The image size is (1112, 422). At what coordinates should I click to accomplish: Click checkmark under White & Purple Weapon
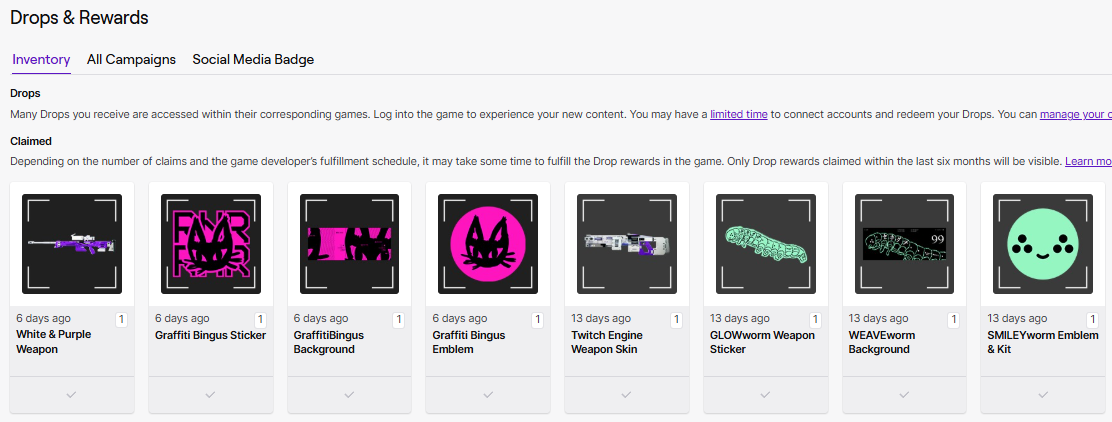(71, 394)
